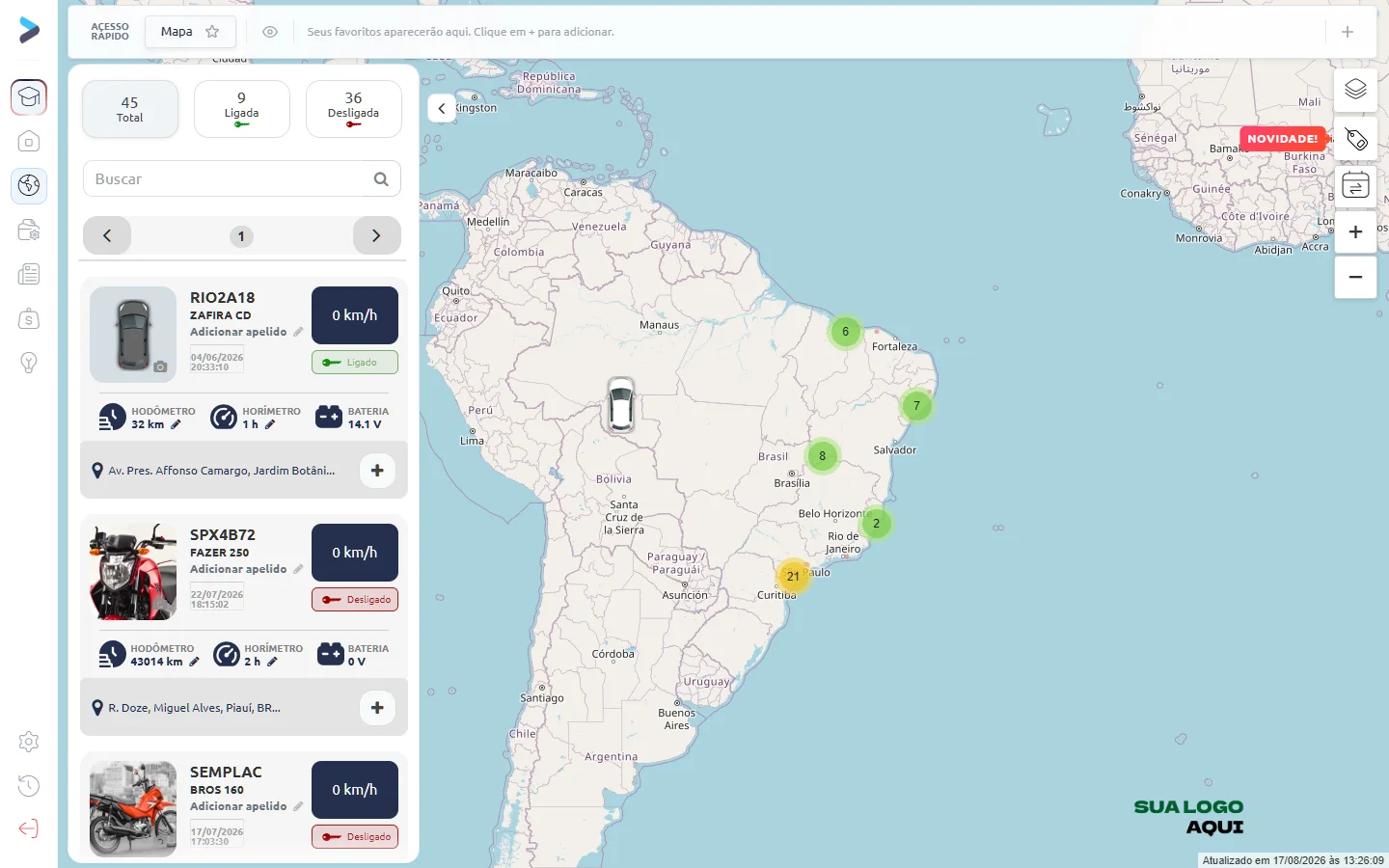This screenshot has height=868, width=1389.
Task: Open the graduation cap tutorials icon in sidebar
Action: (x=29, y=97)
